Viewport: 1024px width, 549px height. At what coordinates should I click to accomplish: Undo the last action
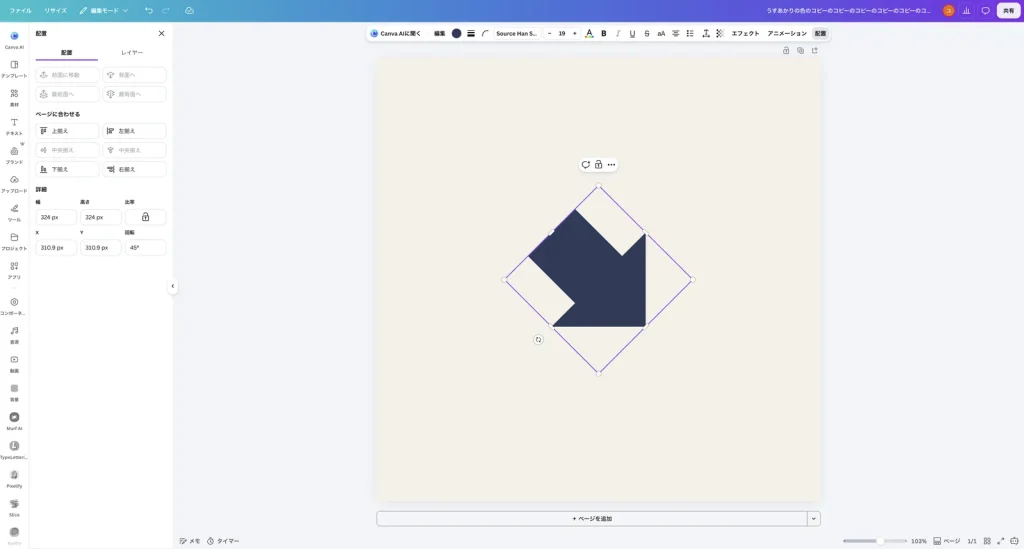pyautogui.click(x=149, y=10)
